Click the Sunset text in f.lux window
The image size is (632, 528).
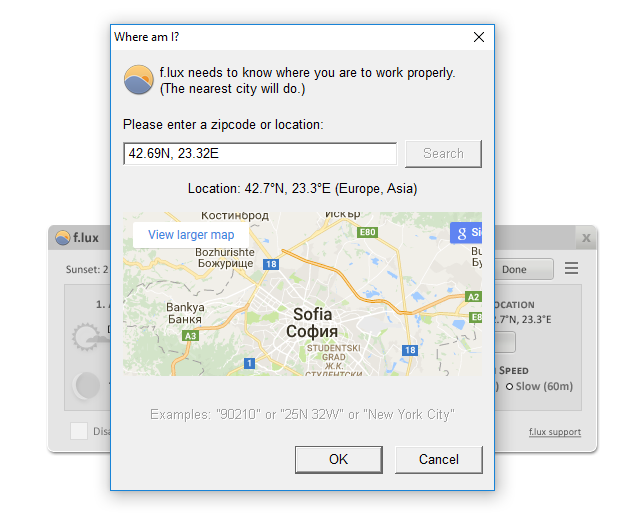[x=87, y=269]
